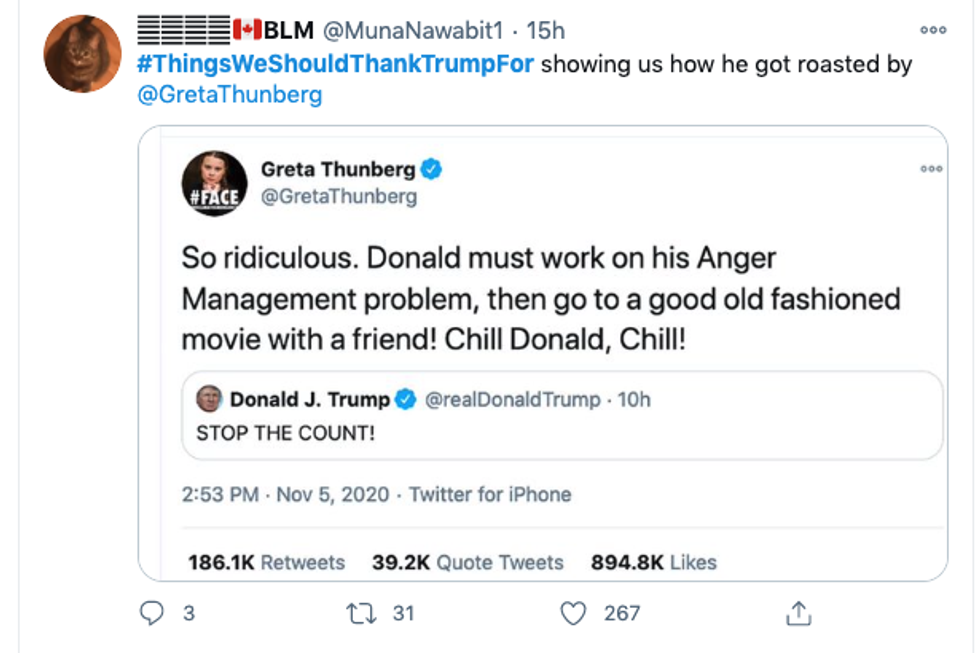Viewport: 980px width, 653px height.
Task: Retweet this tweet via the arrows icon
Action: point(358,613)
